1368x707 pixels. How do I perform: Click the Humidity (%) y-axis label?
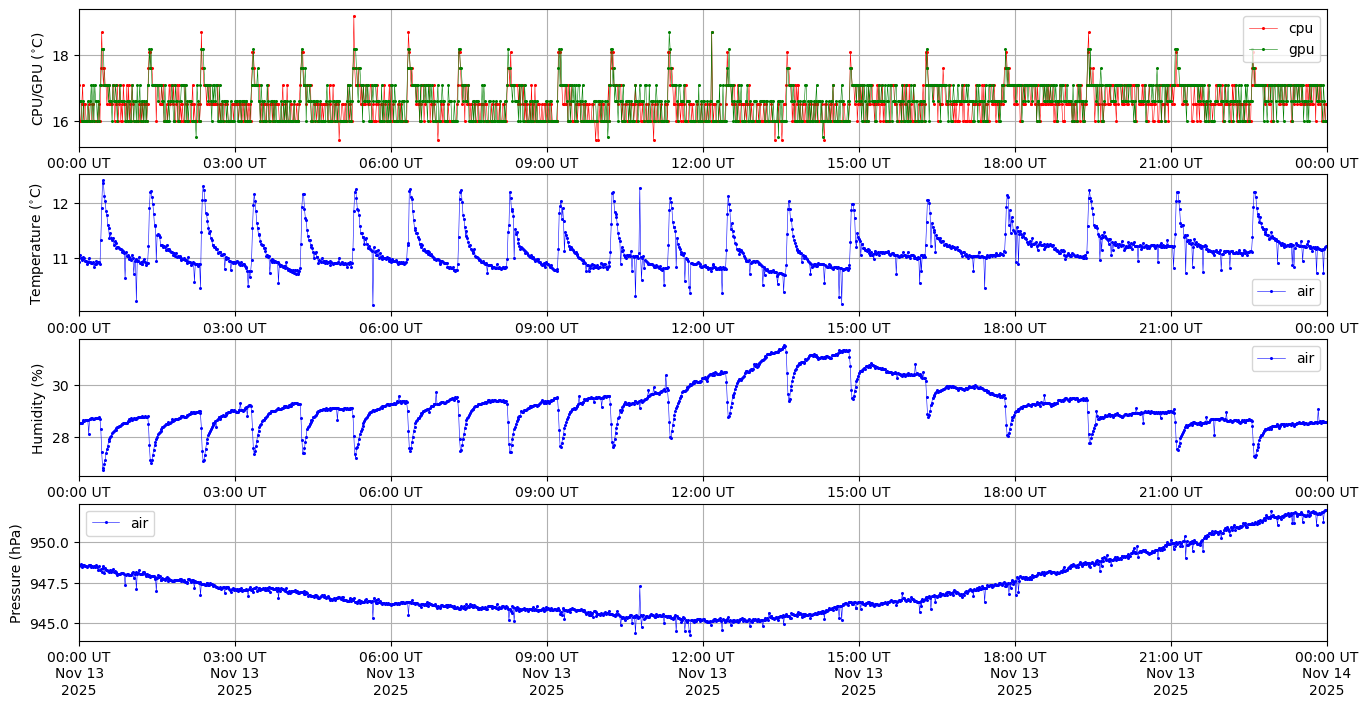38,408
